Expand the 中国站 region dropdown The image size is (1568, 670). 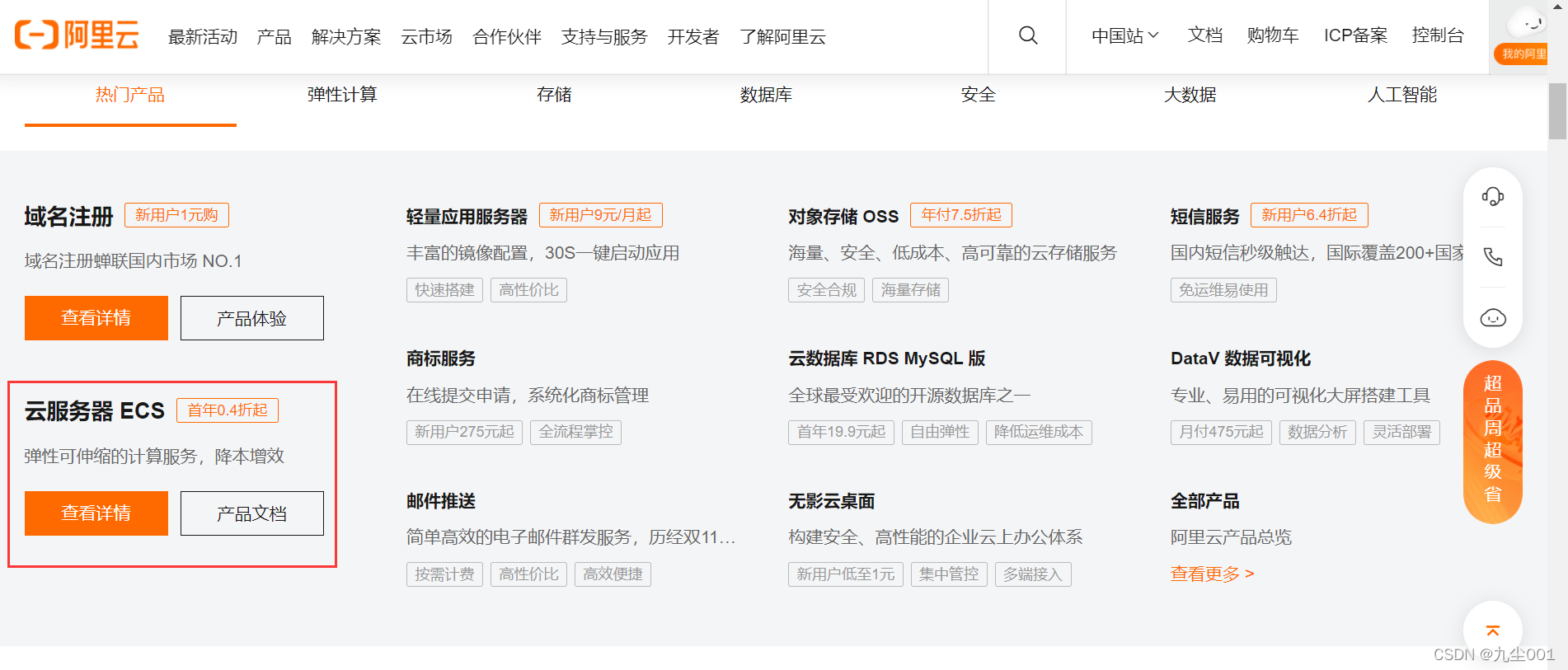(1125, 35)
